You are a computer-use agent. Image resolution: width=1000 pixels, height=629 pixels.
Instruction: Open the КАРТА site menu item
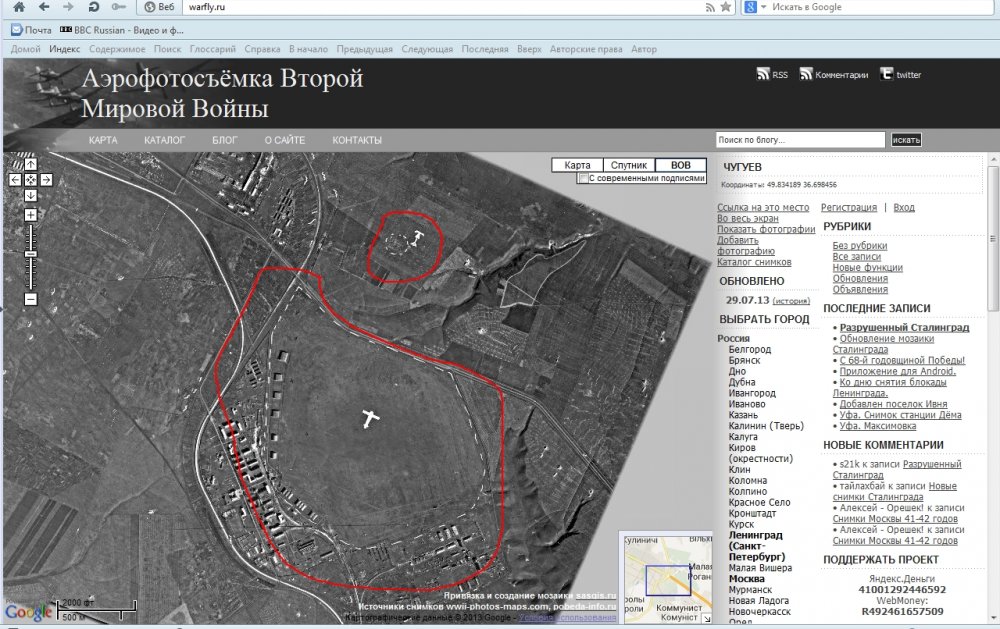pos(103,140)
